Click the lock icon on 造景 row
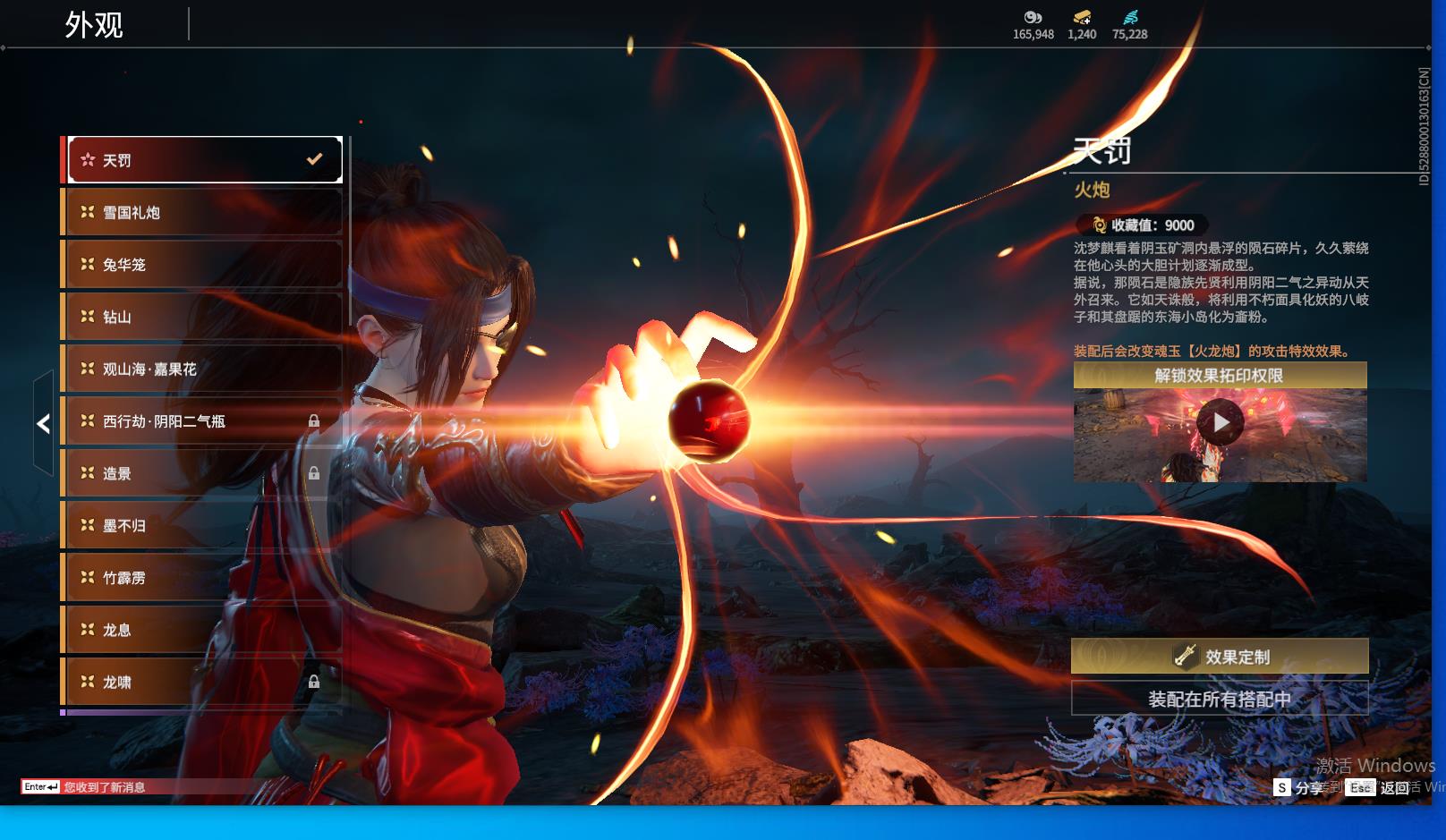Screen dimensions: 1446x840 coord(314,473)
